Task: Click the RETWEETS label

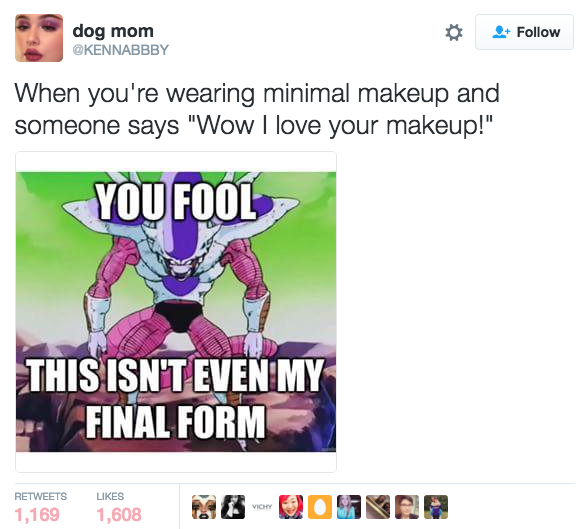Action: point(40,496)
